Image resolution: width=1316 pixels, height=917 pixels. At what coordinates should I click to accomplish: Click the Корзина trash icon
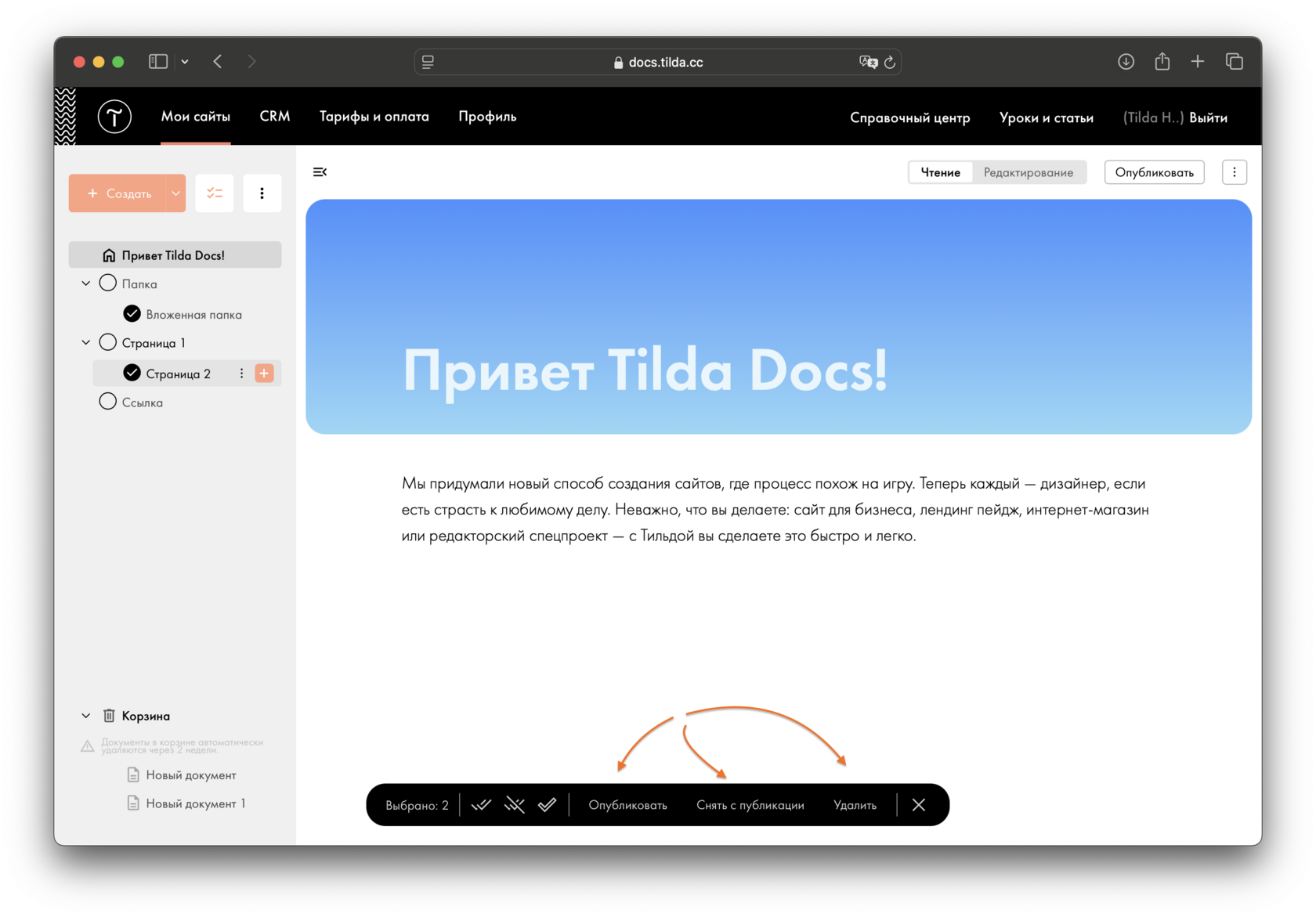coord(109,716)
